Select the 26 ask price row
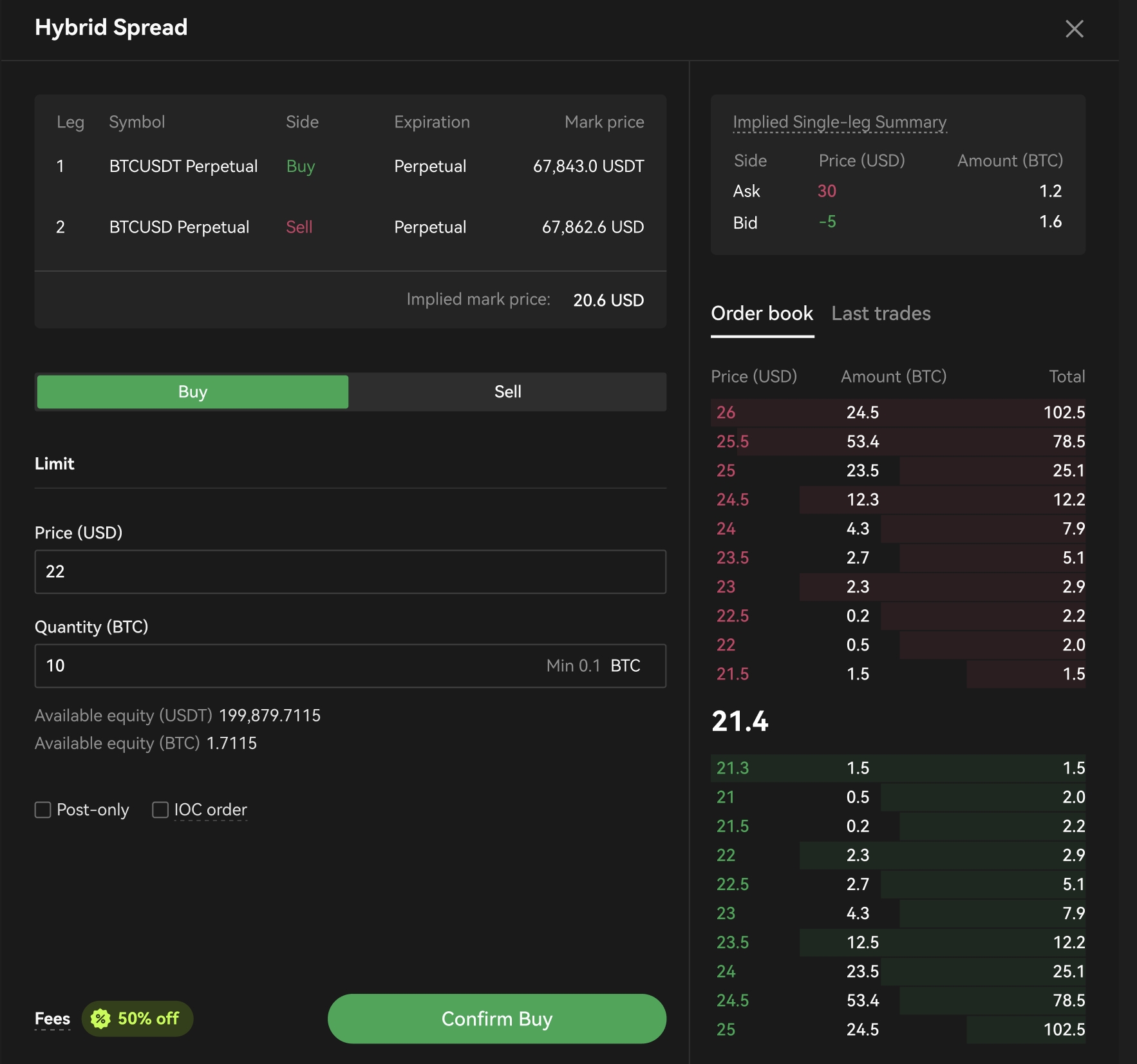 [x=897, y=412]
